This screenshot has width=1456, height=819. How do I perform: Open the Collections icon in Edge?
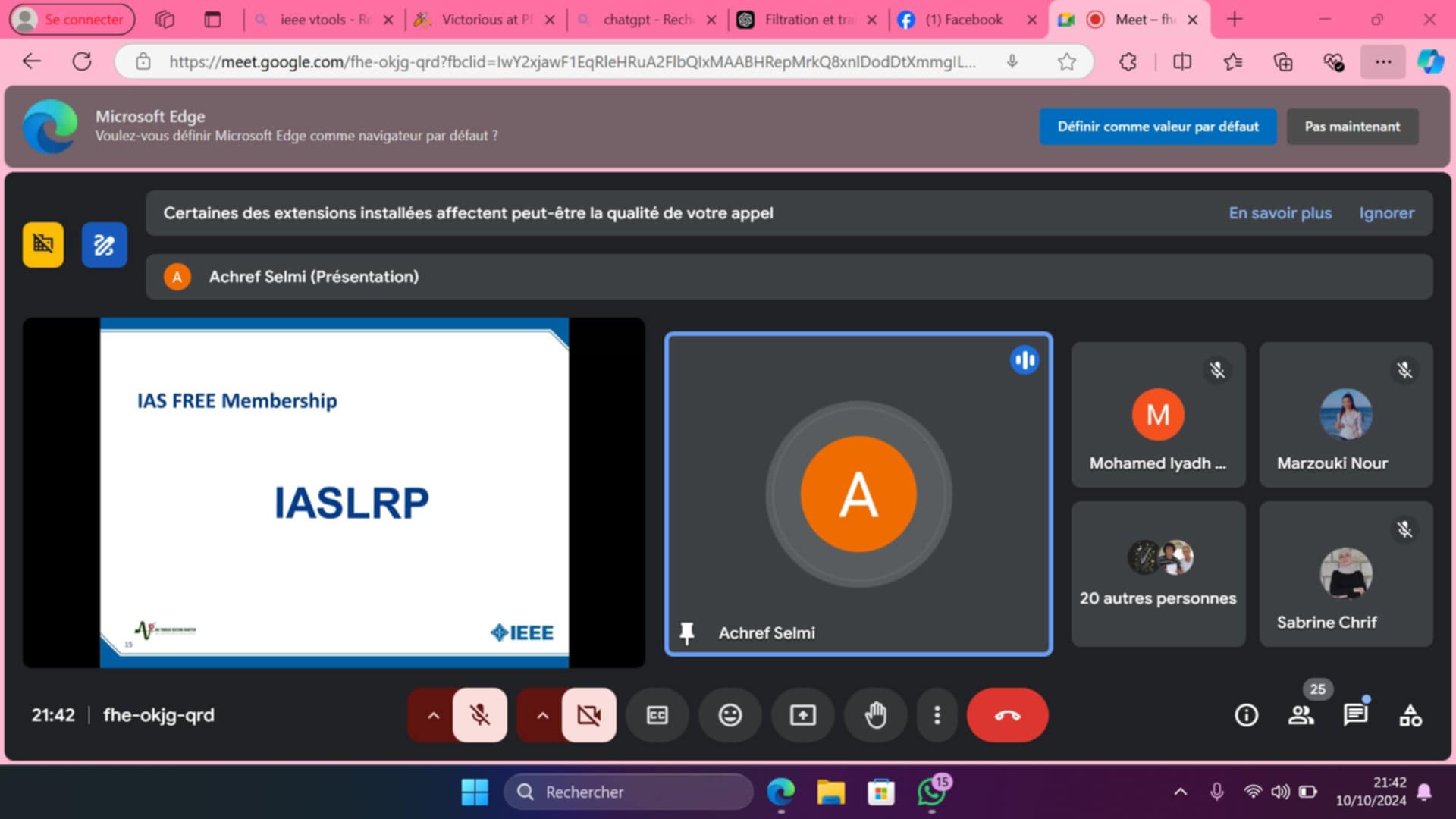tap(1283, 61)
